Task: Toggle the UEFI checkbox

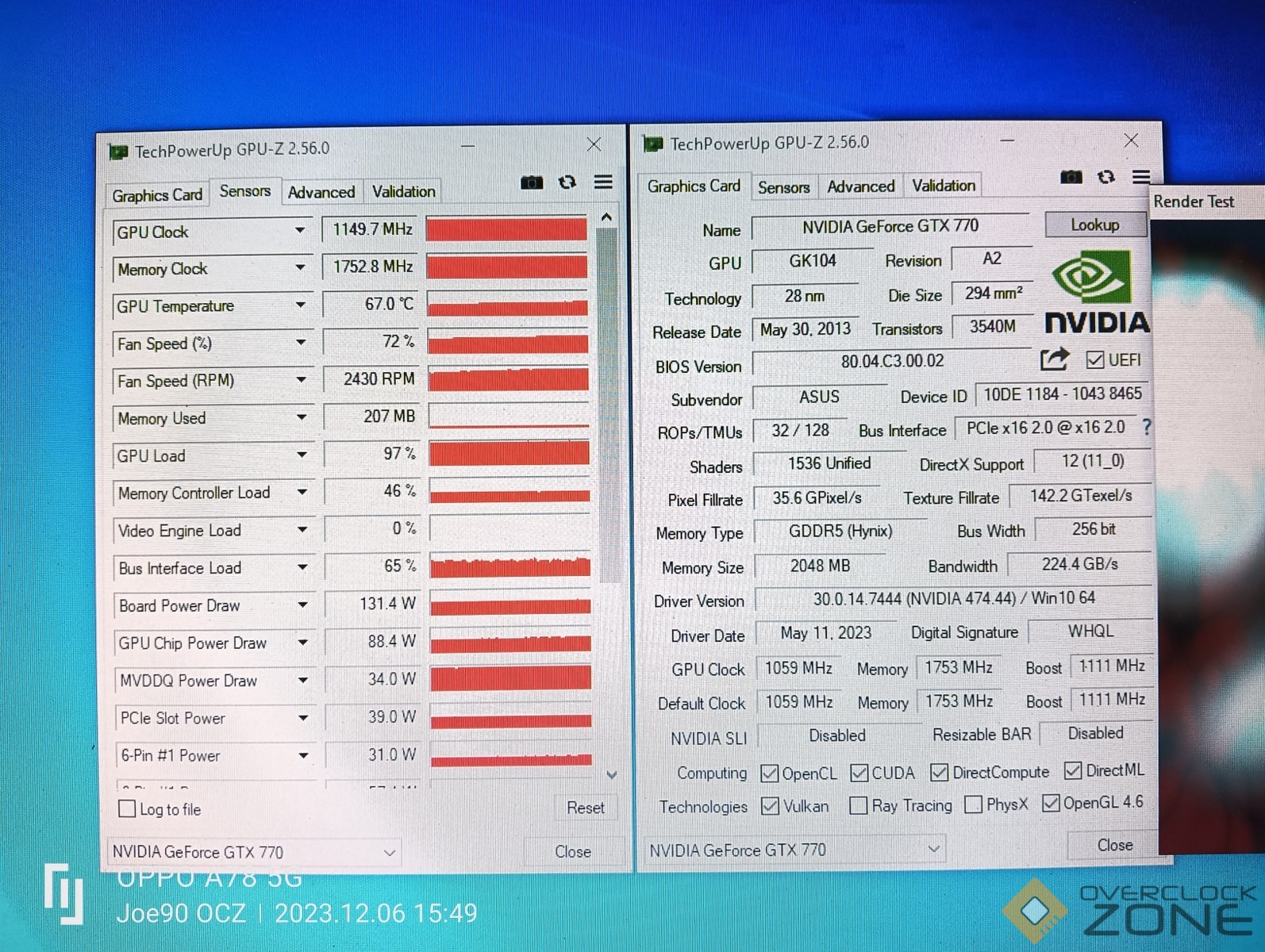Action: coord(1095,360)
